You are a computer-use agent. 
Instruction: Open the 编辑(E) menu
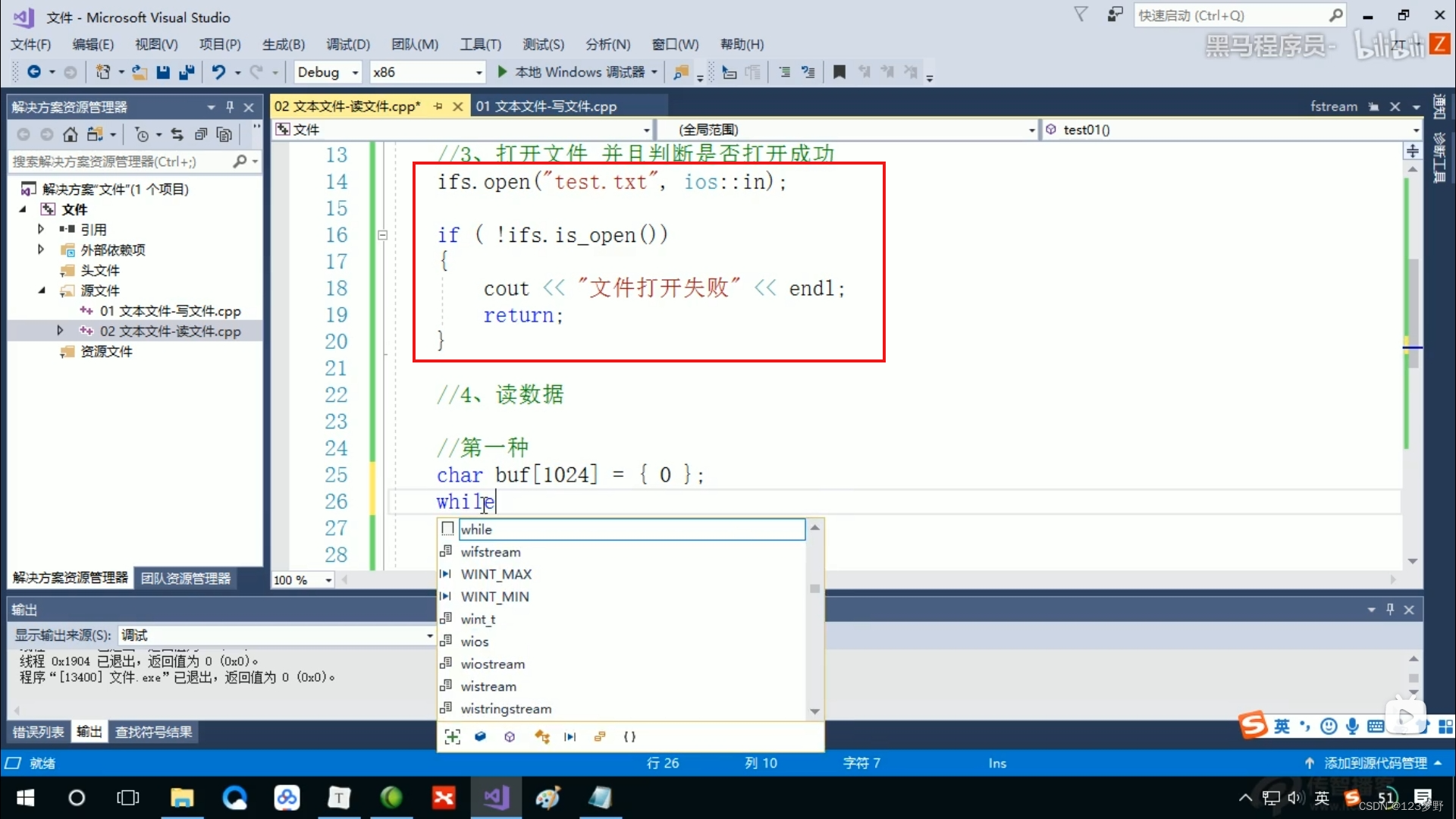(x=93, y=45)
